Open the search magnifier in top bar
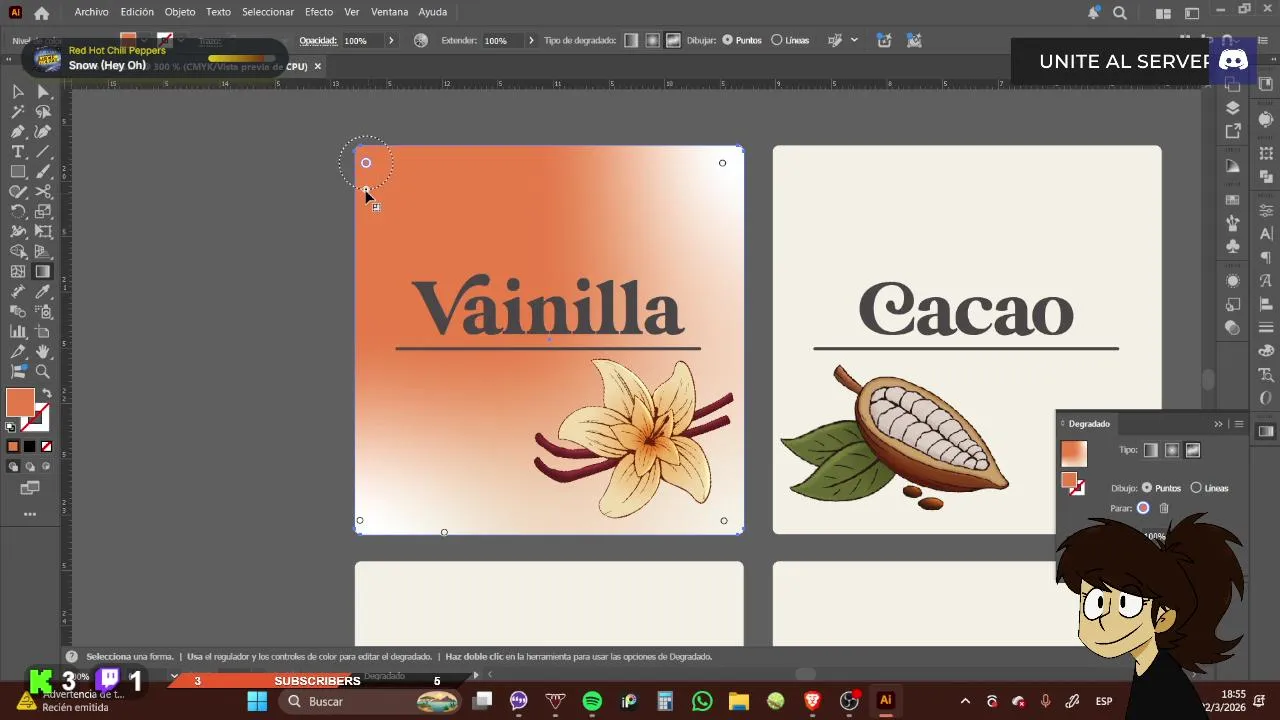Image resolution: width=1280 pixels, height=720 pixels. pyautogui.click(x=1120, y=13)
